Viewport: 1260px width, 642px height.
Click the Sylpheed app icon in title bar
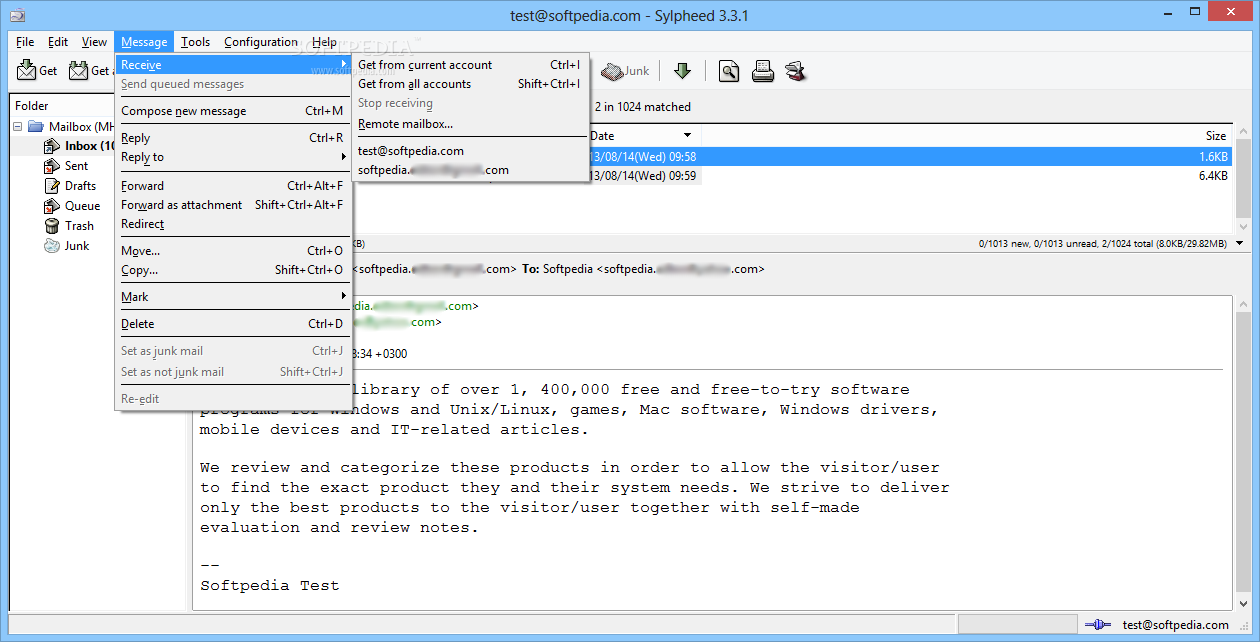(16, 14)
